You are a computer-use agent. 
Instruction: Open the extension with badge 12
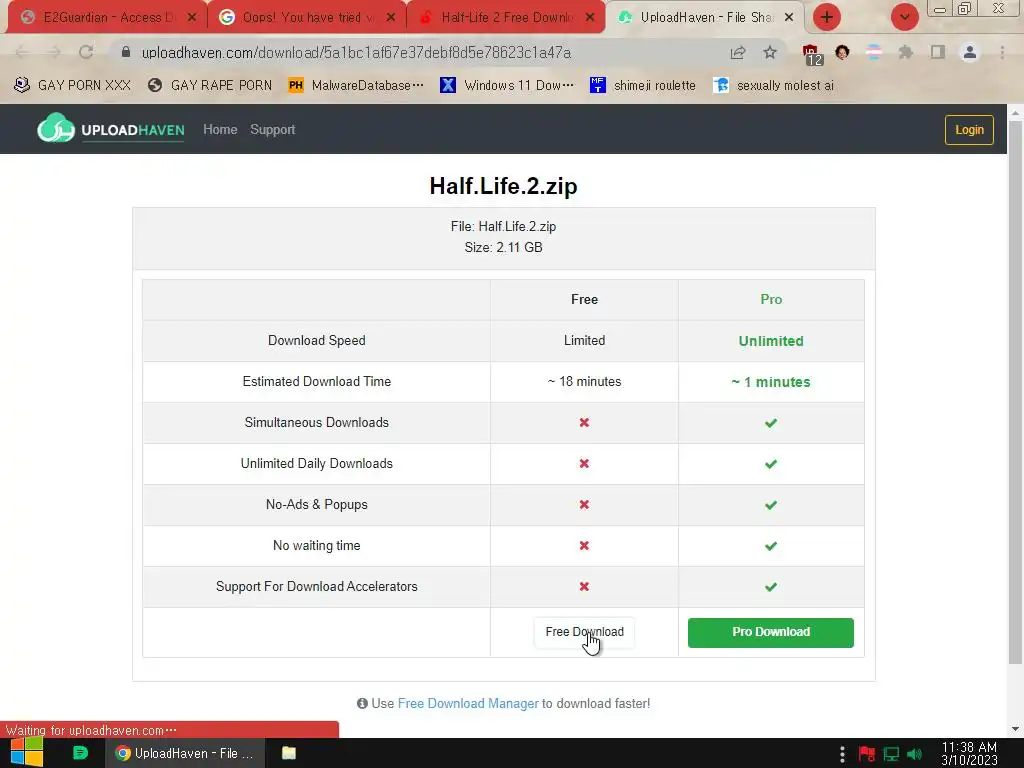click(x=811, y=54)
